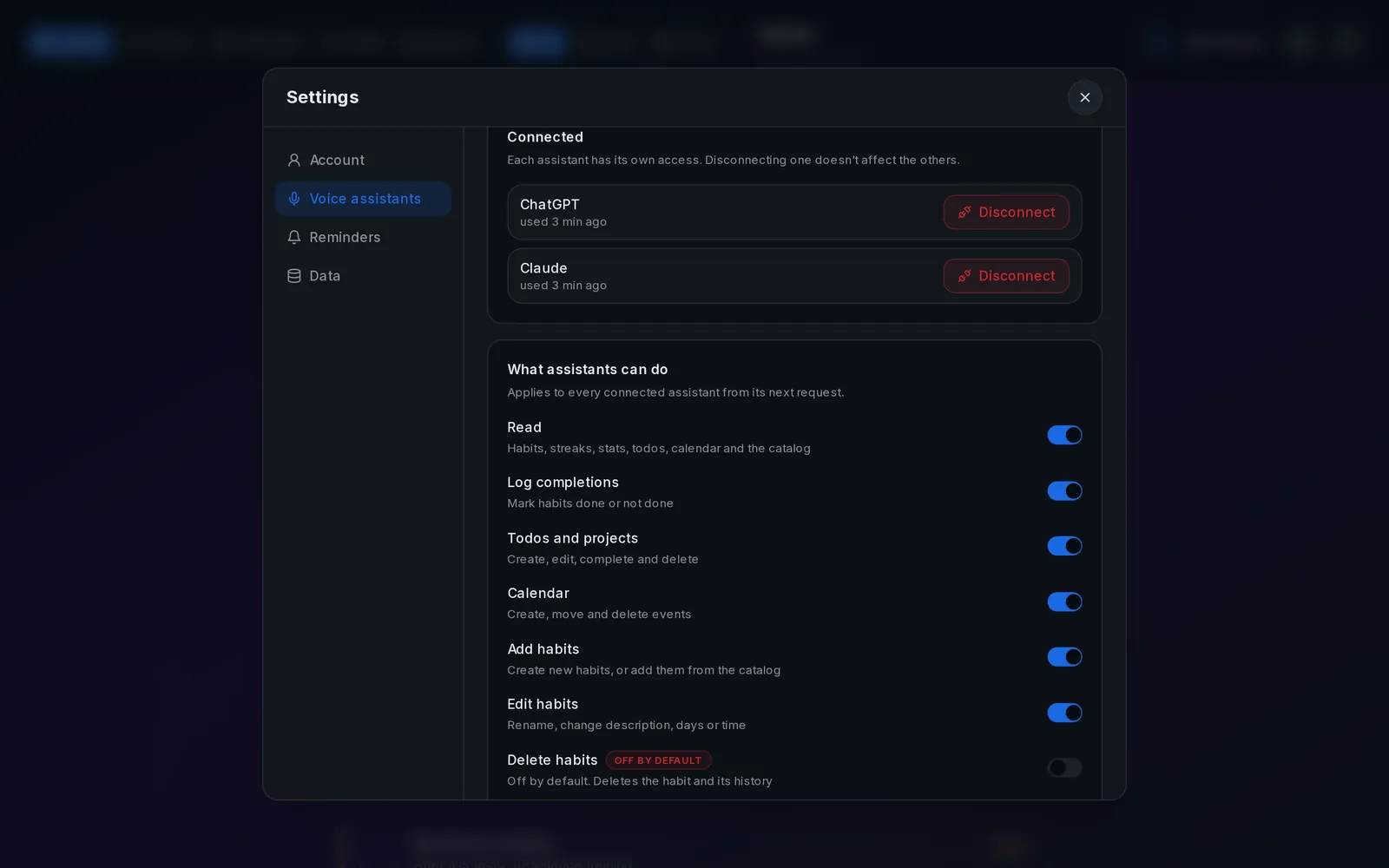This screenshot has width=1389, height=868.
Task: Disconnect the ChatGPT assistant
Action: 1006,212
